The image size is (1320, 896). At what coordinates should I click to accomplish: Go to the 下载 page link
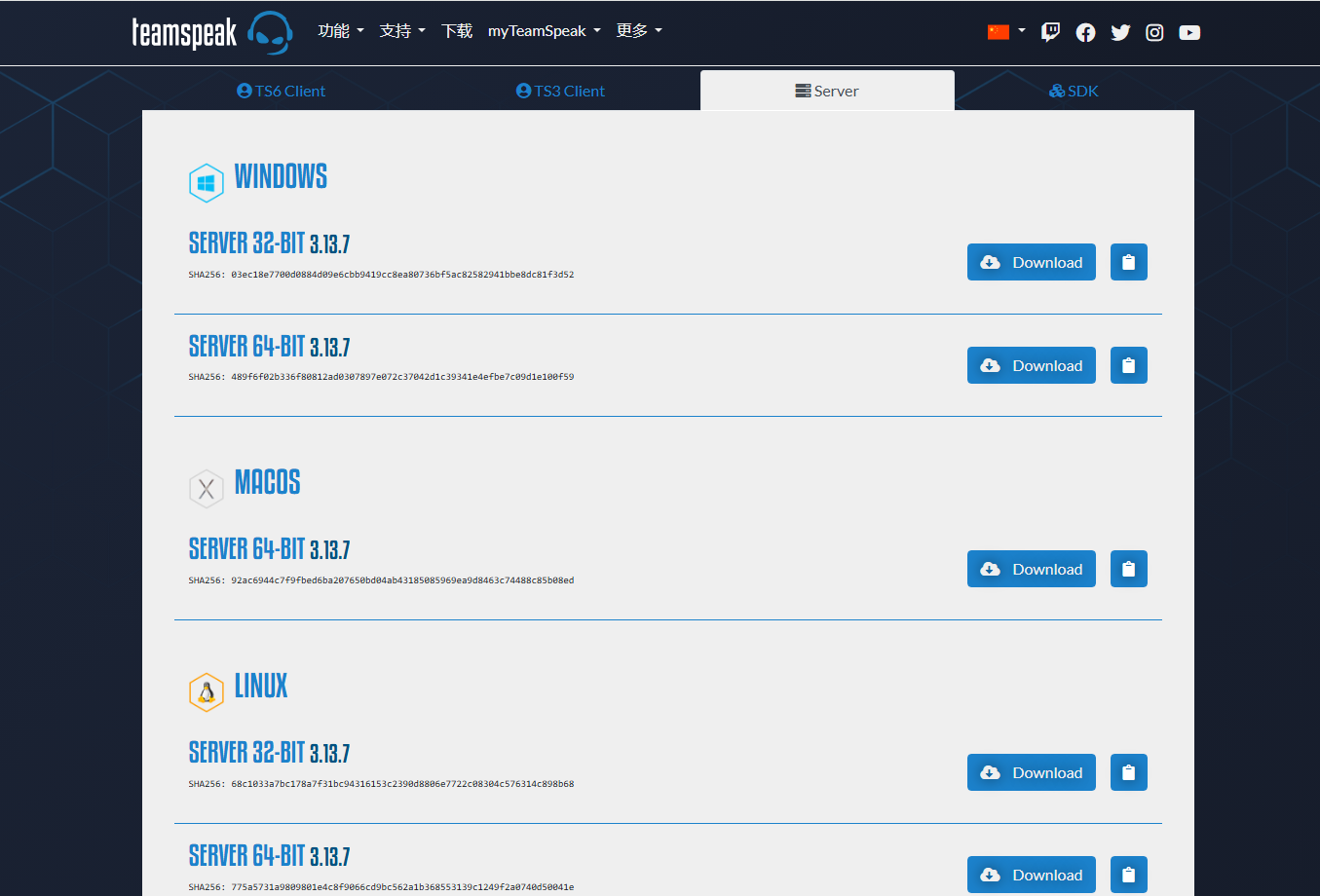click(x=456, y=31)
